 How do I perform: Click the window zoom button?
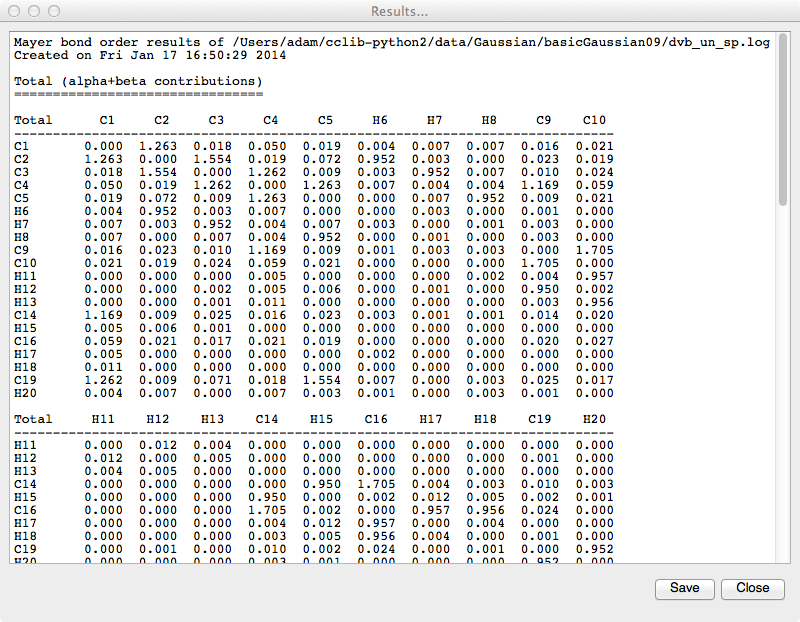[52, 11]
